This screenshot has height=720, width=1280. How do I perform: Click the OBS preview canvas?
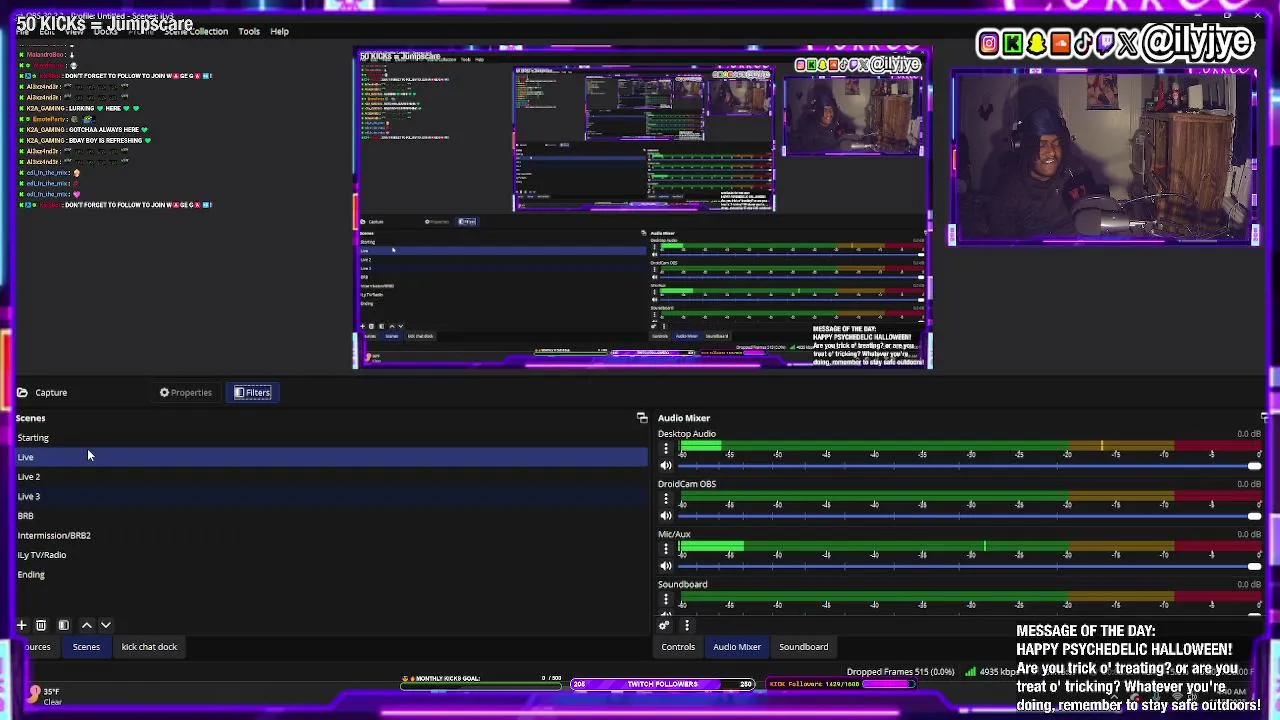642,208
